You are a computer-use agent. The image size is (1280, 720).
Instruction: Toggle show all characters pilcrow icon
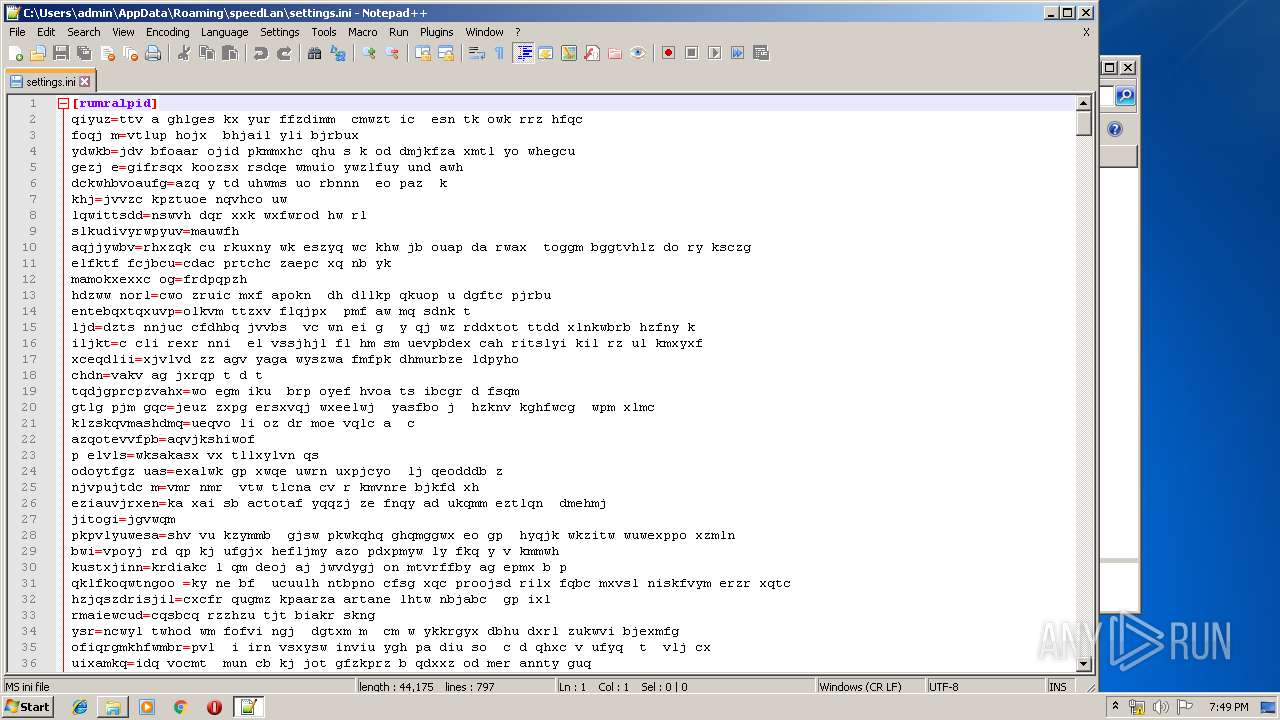(500, 53)
